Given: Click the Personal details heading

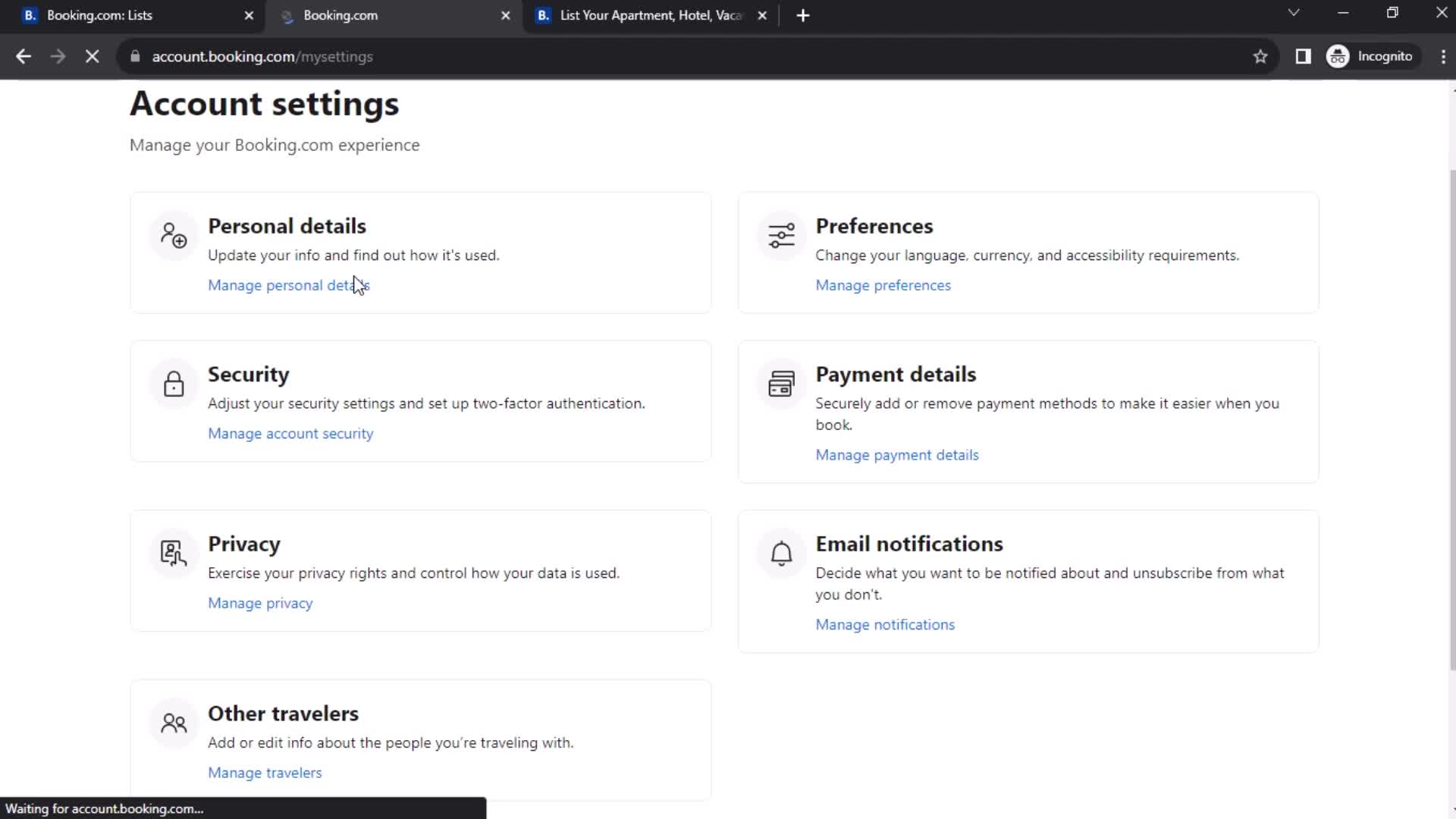Looking at the screenshot, I should (287, 226).
